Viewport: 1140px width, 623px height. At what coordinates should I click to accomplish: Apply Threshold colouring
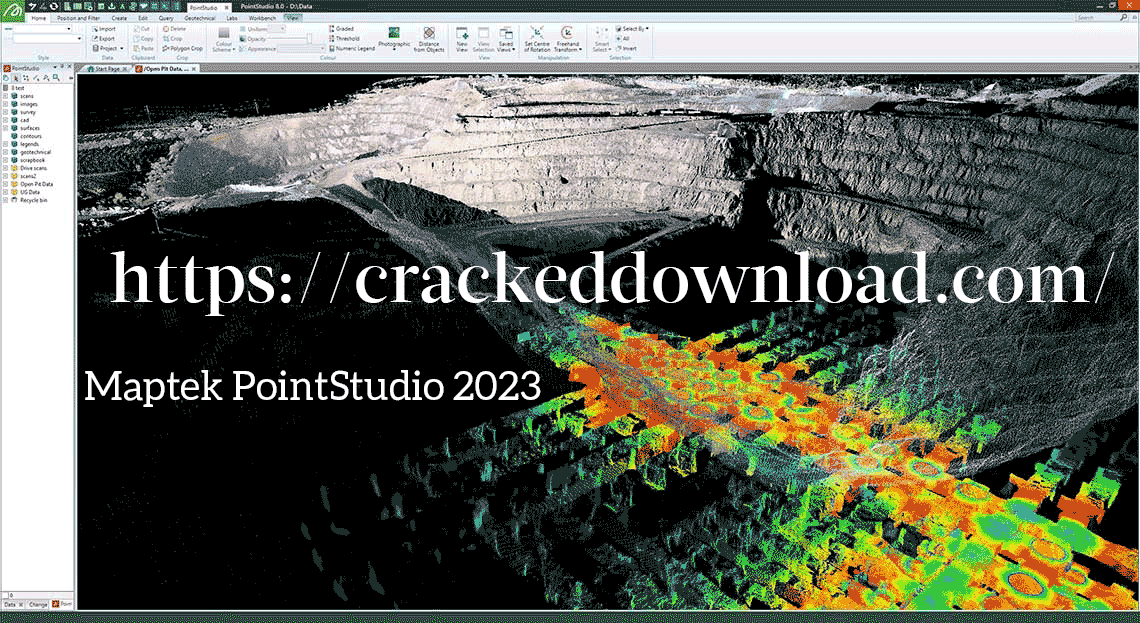[x=344, y=38]
